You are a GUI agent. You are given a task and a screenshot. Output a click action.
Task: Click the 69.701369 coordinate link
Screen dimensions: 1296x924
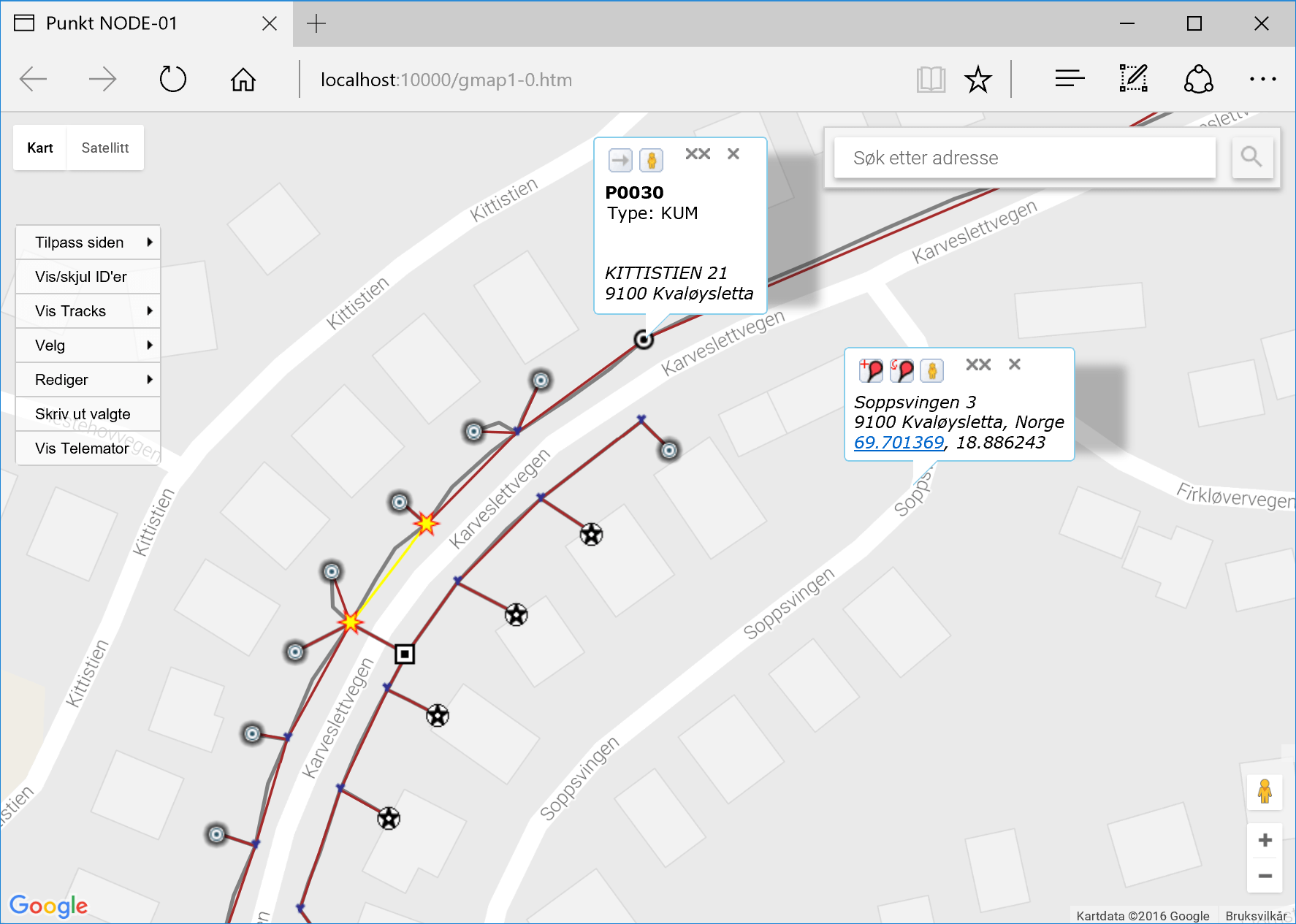898,442
